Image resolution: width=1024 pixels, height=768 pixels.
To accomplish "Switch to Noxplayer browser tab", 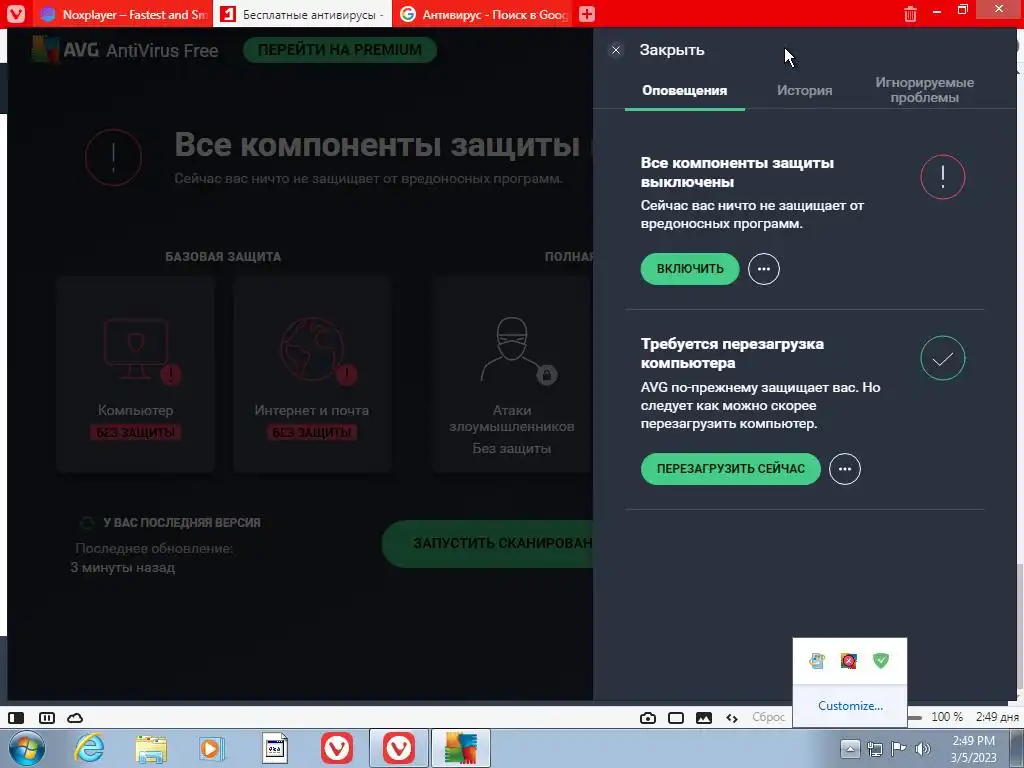I will point(123,14).
